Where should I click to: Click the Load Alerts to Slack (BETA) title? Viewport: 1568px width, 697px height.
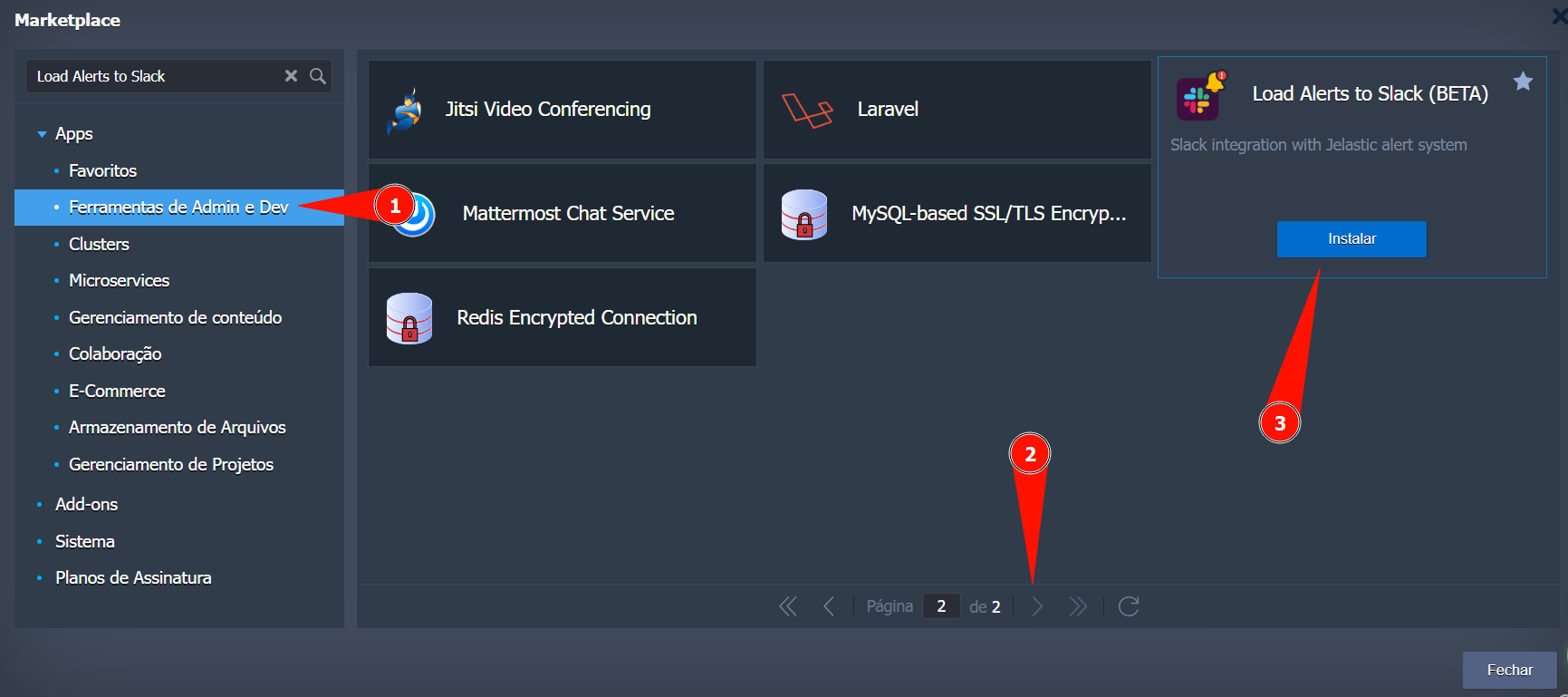pyautogui.click(x=1371, y=94)
